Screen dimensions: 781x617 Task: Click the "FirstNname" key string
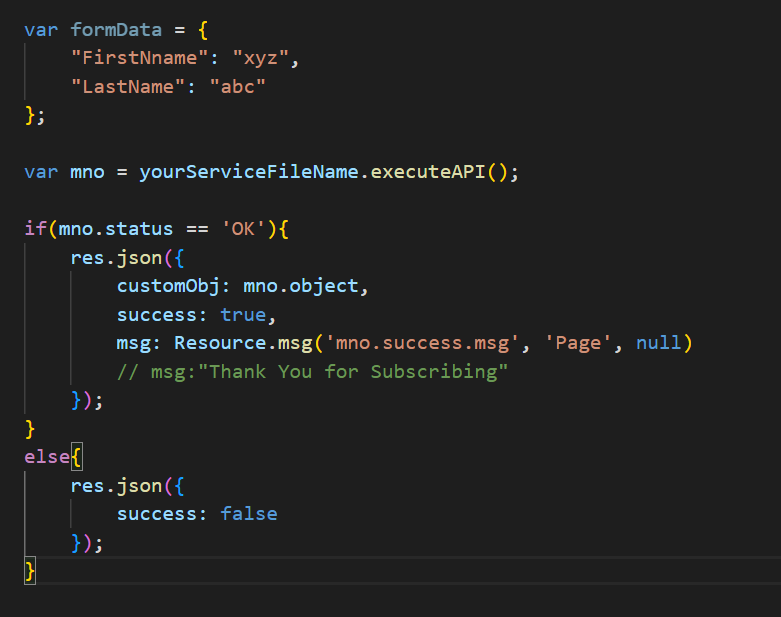click(x=139, y=58)
